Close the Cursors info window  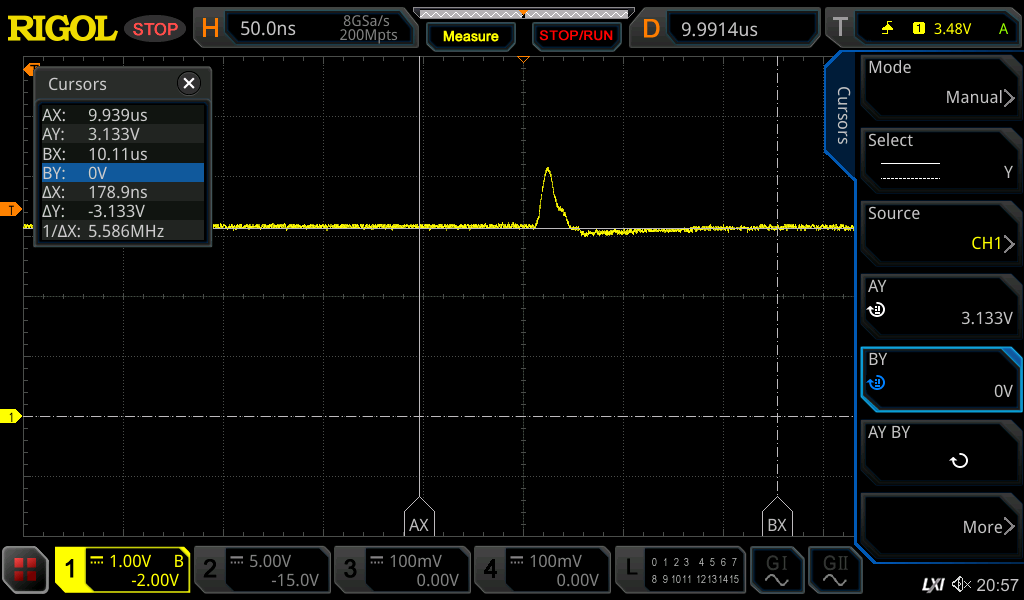(189, 84)
